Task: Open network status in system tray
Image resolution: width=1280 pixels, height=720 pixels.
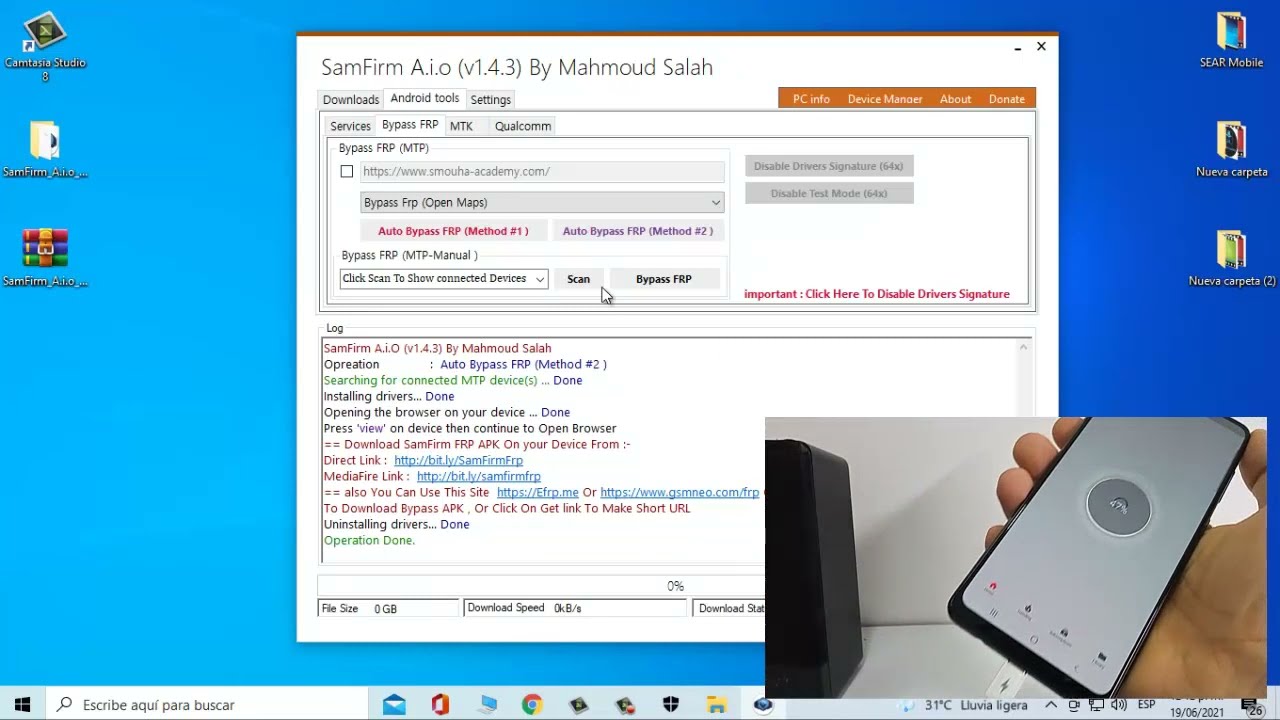Action: coord(1096,705)
